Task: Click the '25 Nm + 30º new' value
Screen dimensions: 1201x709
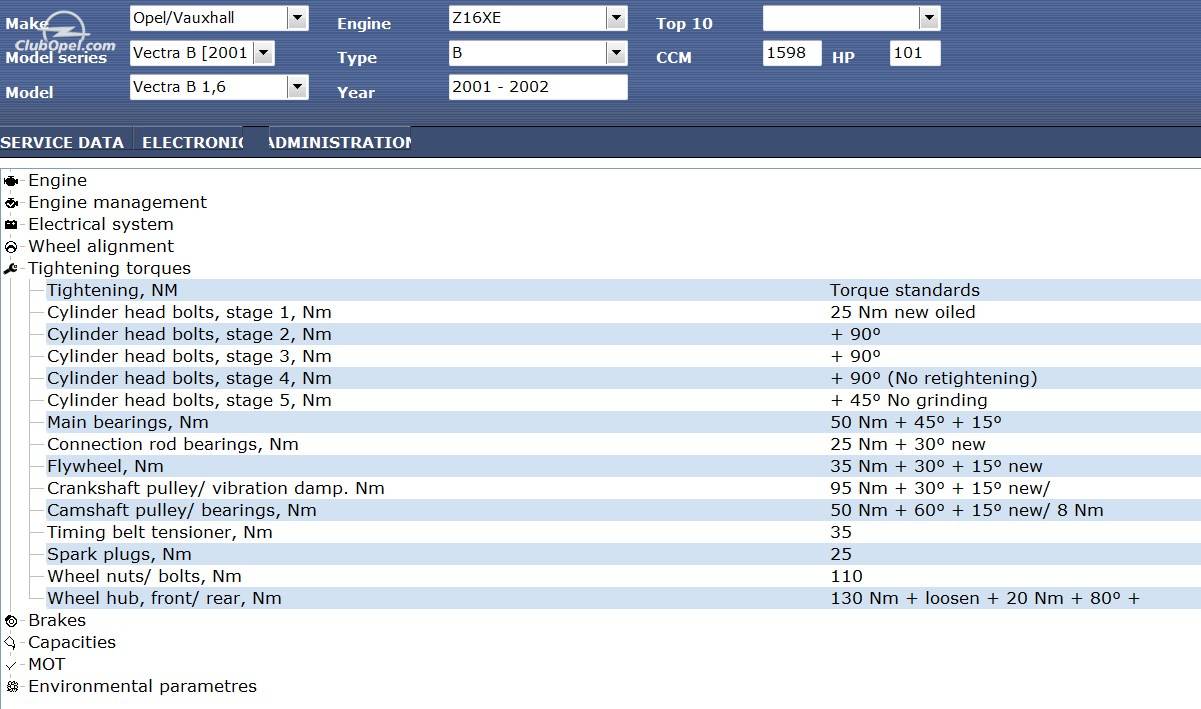Action: pyautogui.click(x=908, y=444)
